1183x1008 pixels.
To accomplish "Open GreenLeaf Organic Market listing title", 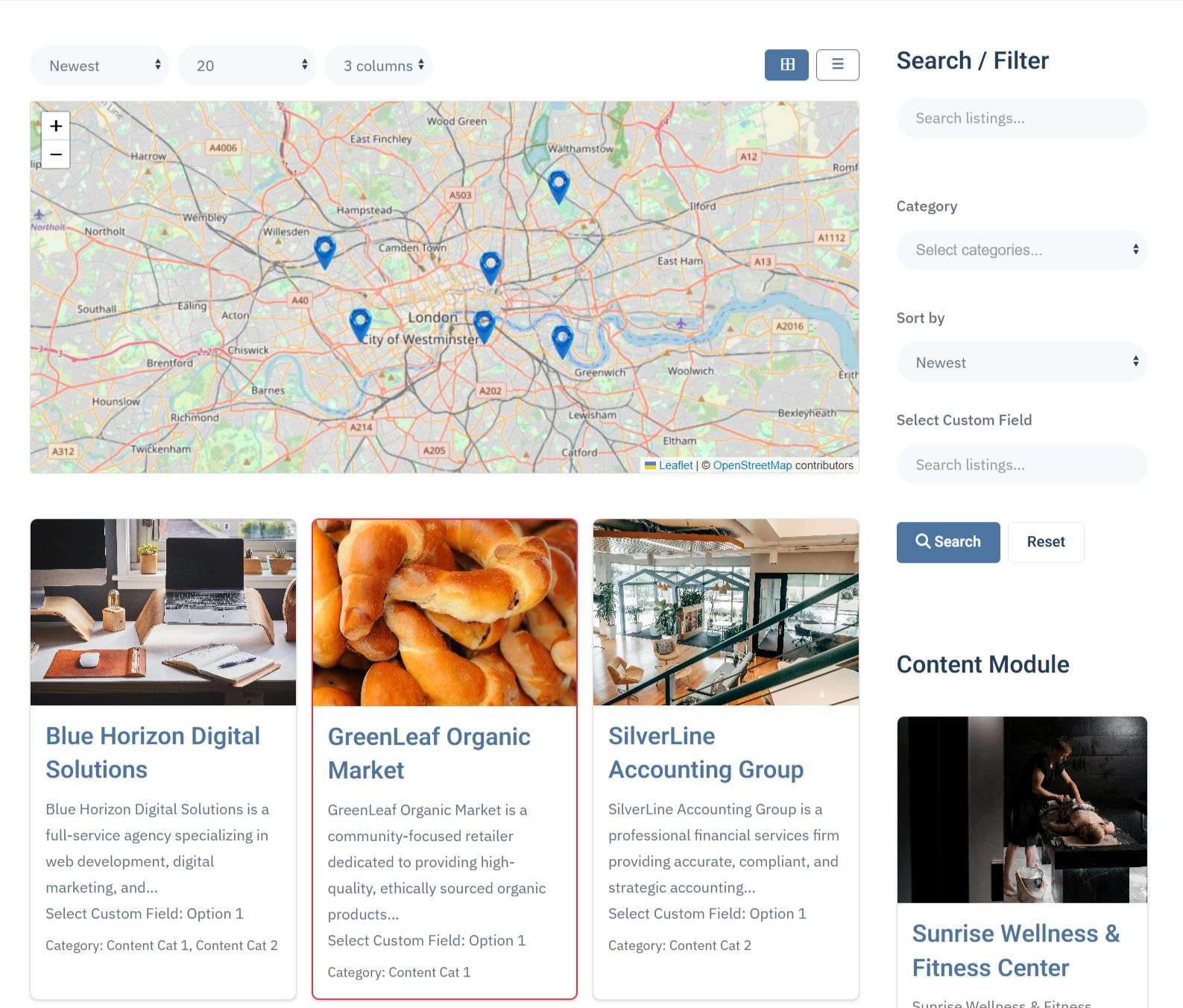I will point(429,753).
